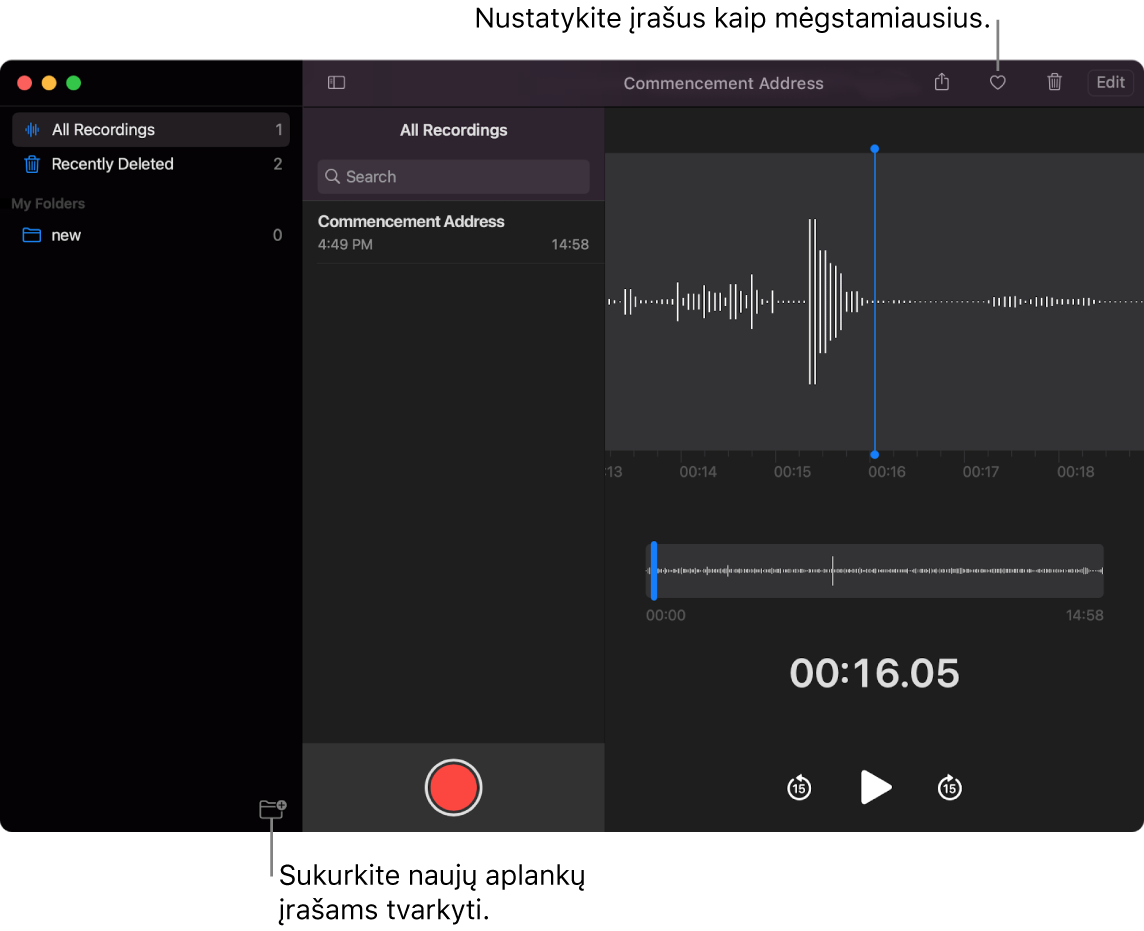The height and width of the screenshot is (931, 1144).
Task: Skip forward 15 seconds in playback
Action: (948, 787)
